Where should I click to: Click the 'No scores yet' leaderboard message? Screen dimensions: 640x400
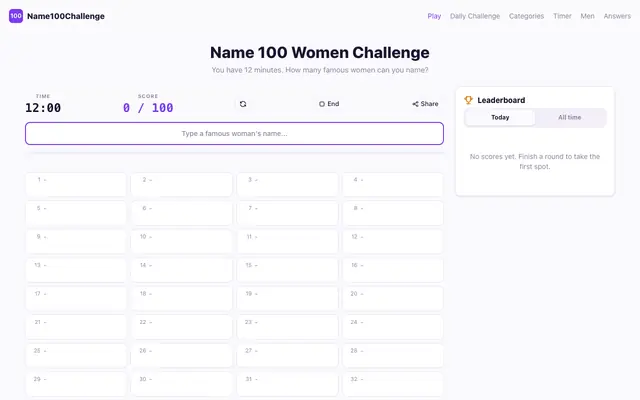[x=535, y=161]
